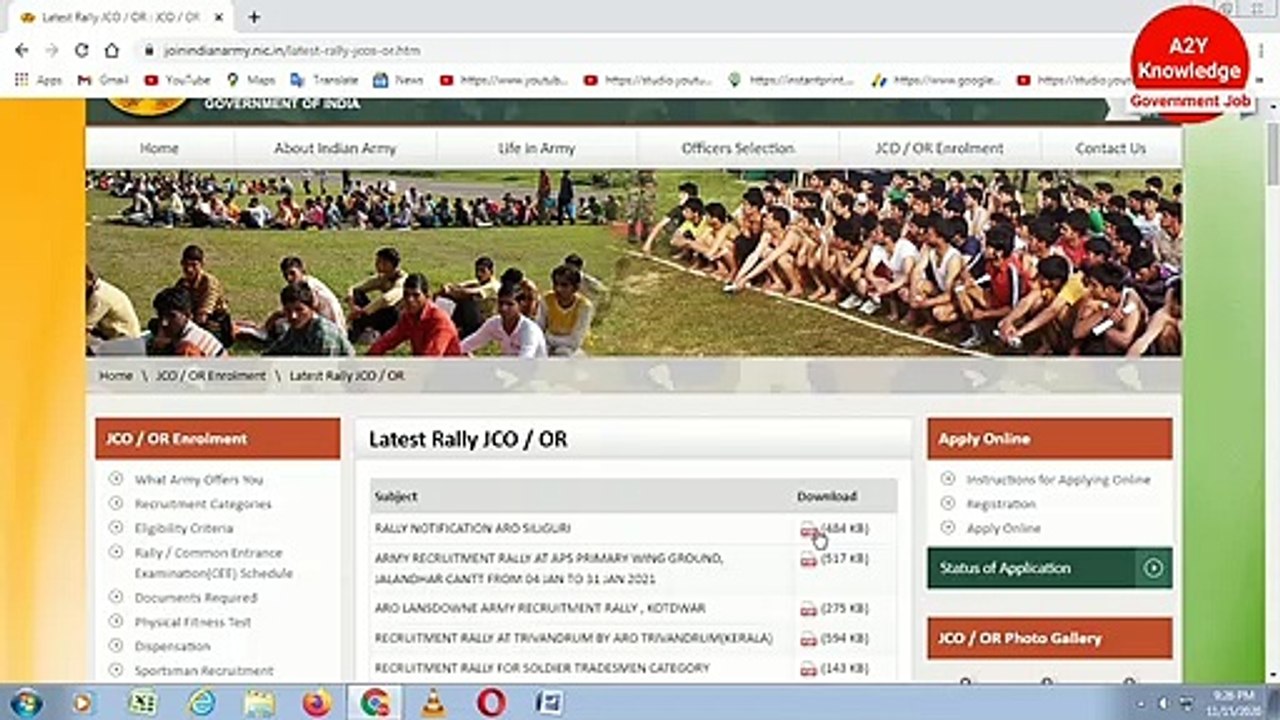This screenshot has height=720, width=1280.
Task: Reload the page with refresh icon
Action: [x=82, y=50]
